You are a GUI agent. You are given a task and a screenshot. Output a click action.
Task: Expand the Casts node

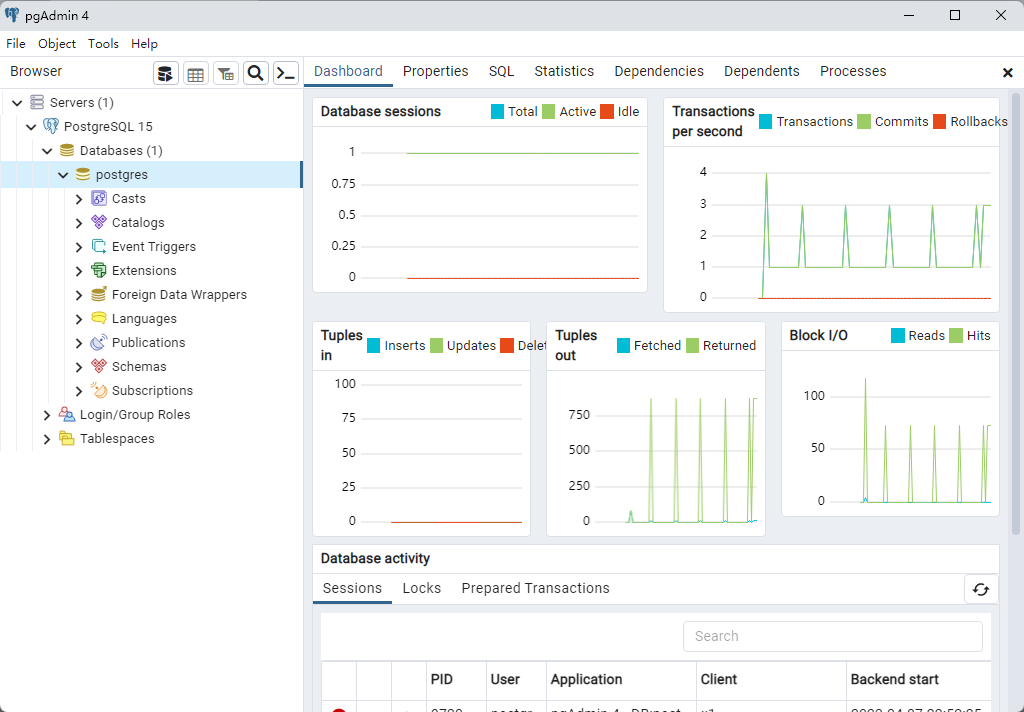click(x=79, y=199)
